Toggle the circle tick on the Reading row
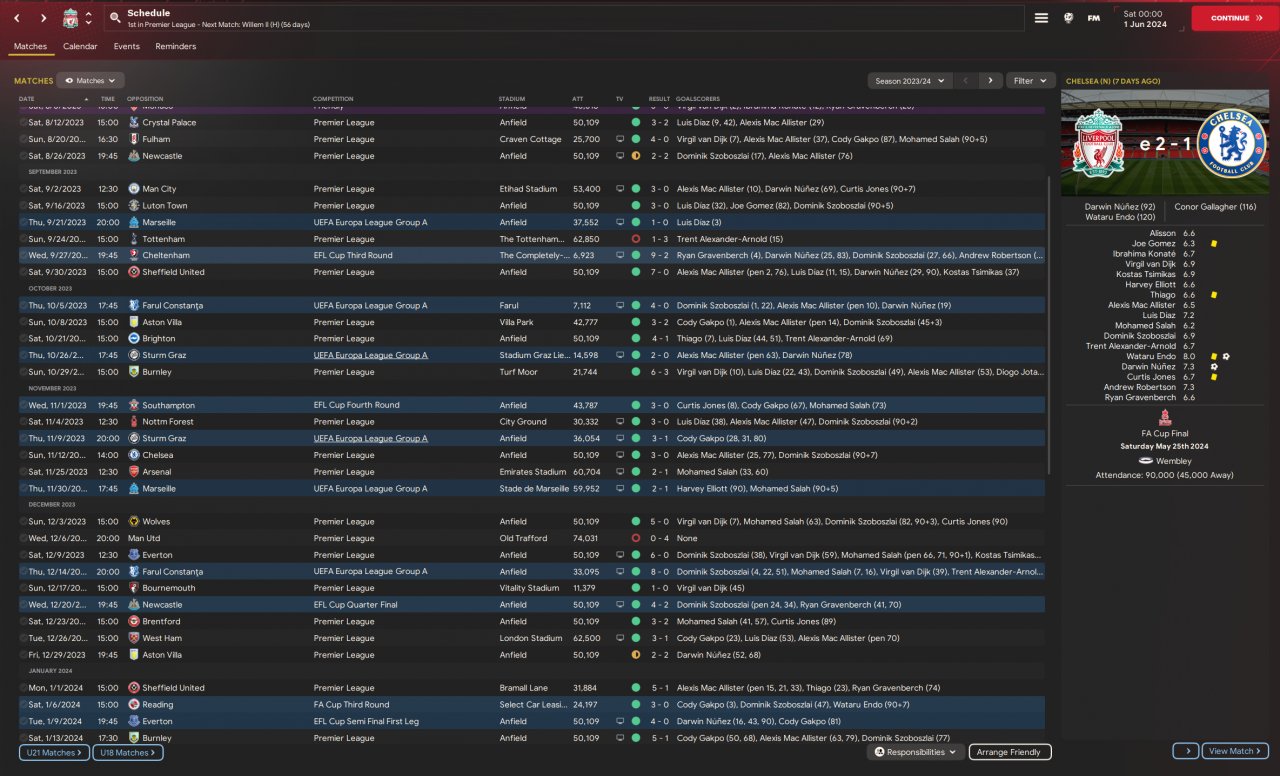Image resolution: width=1280 pixels, height=776 pixels. tap(23, 705)
